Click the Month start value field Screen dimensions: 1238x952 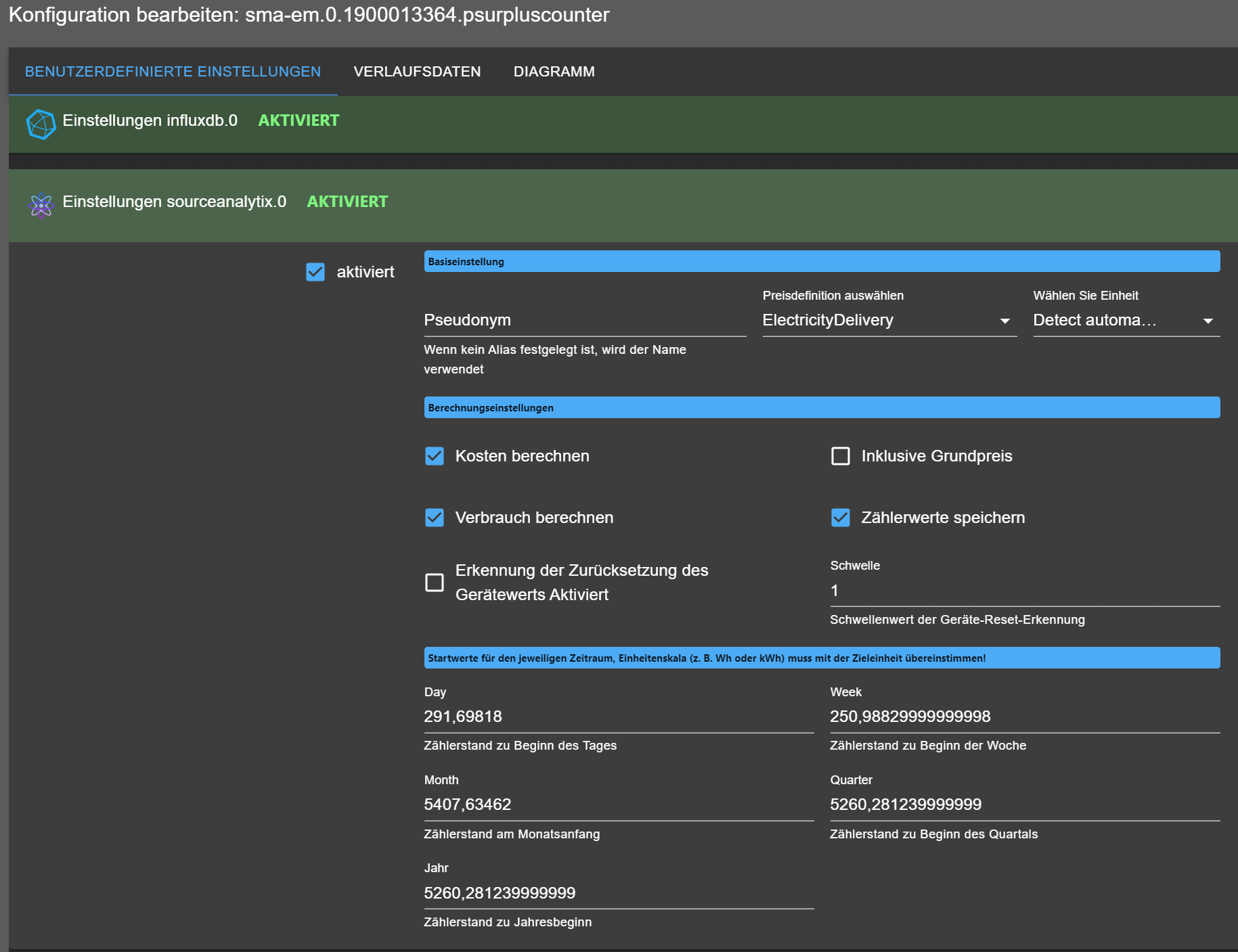619,804
